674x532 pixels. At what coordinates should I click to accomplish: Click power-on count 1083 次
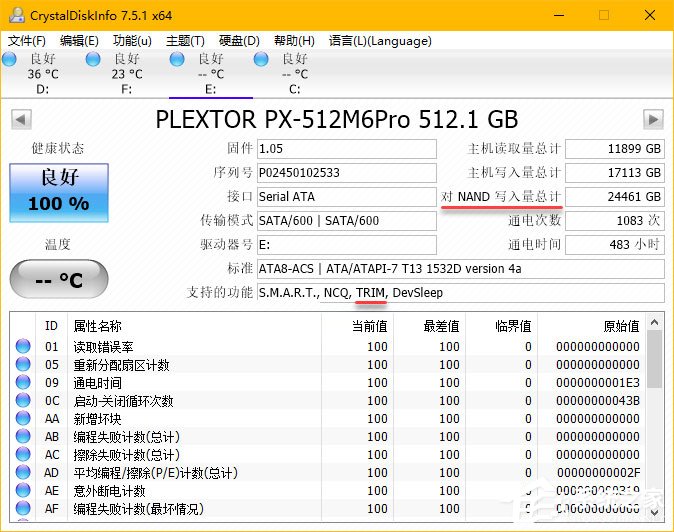click(x=615, y=221)
